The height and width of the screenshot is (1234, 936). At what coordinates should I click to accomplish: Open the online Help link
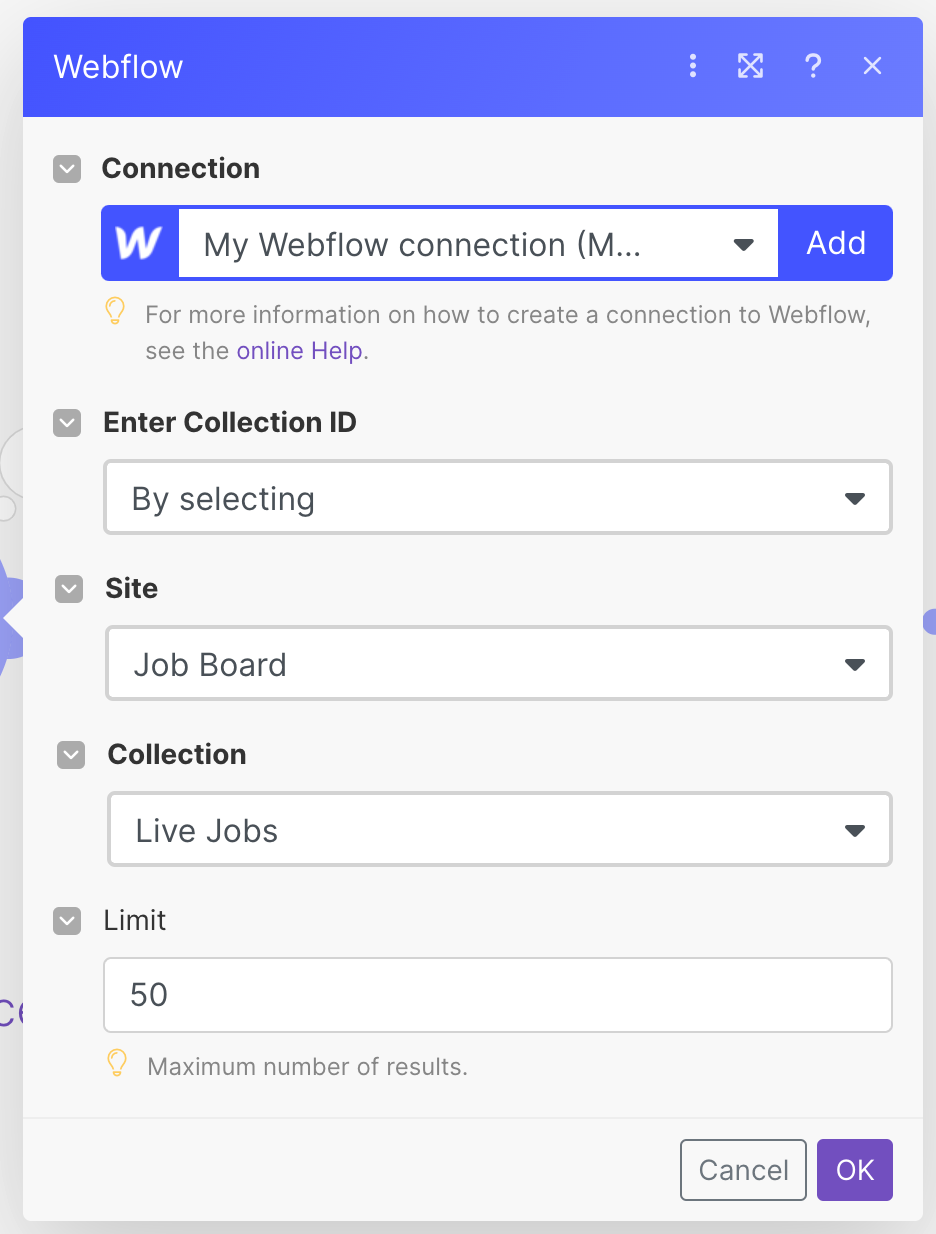point(299,352)
